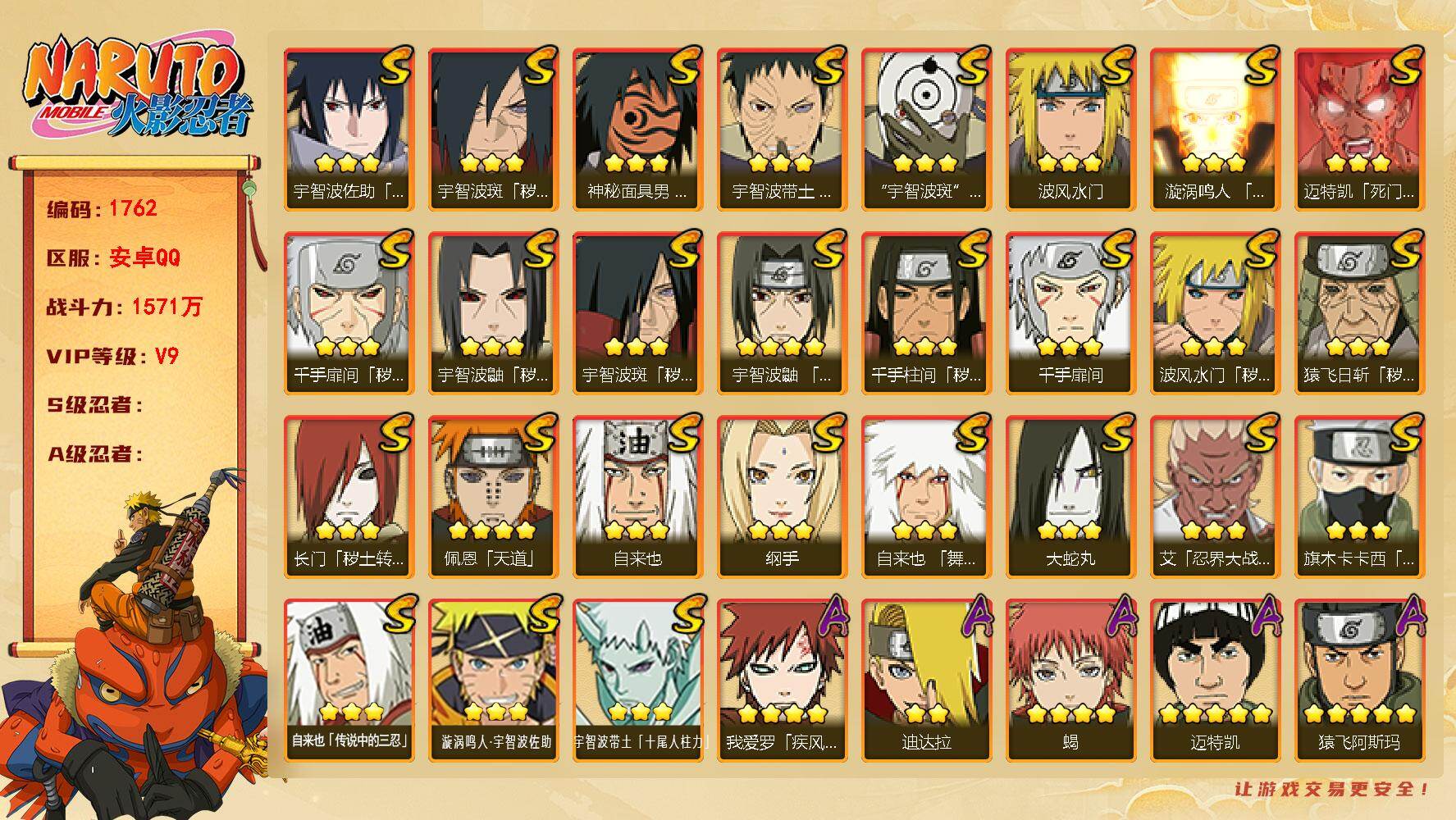Click the S badge on 自来也 card
1456x820 pixels.
[684, 433]
